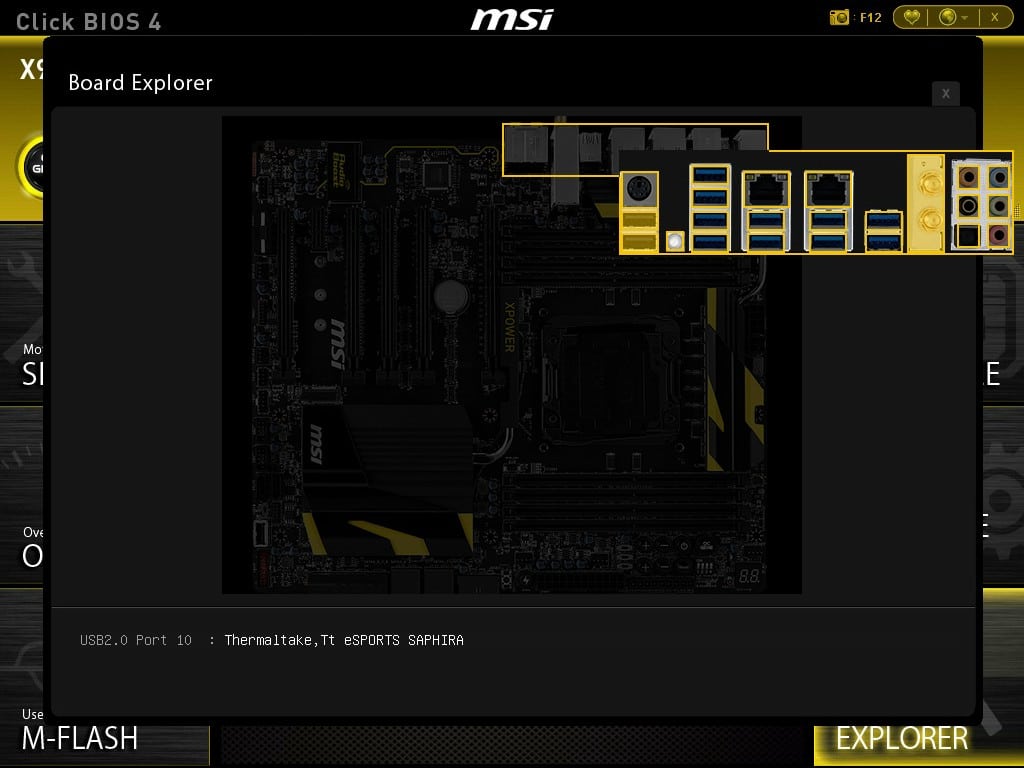This screenshot has width=1024, height=768.
Task: Open the language globe dropdown
Action: [953, 17]
